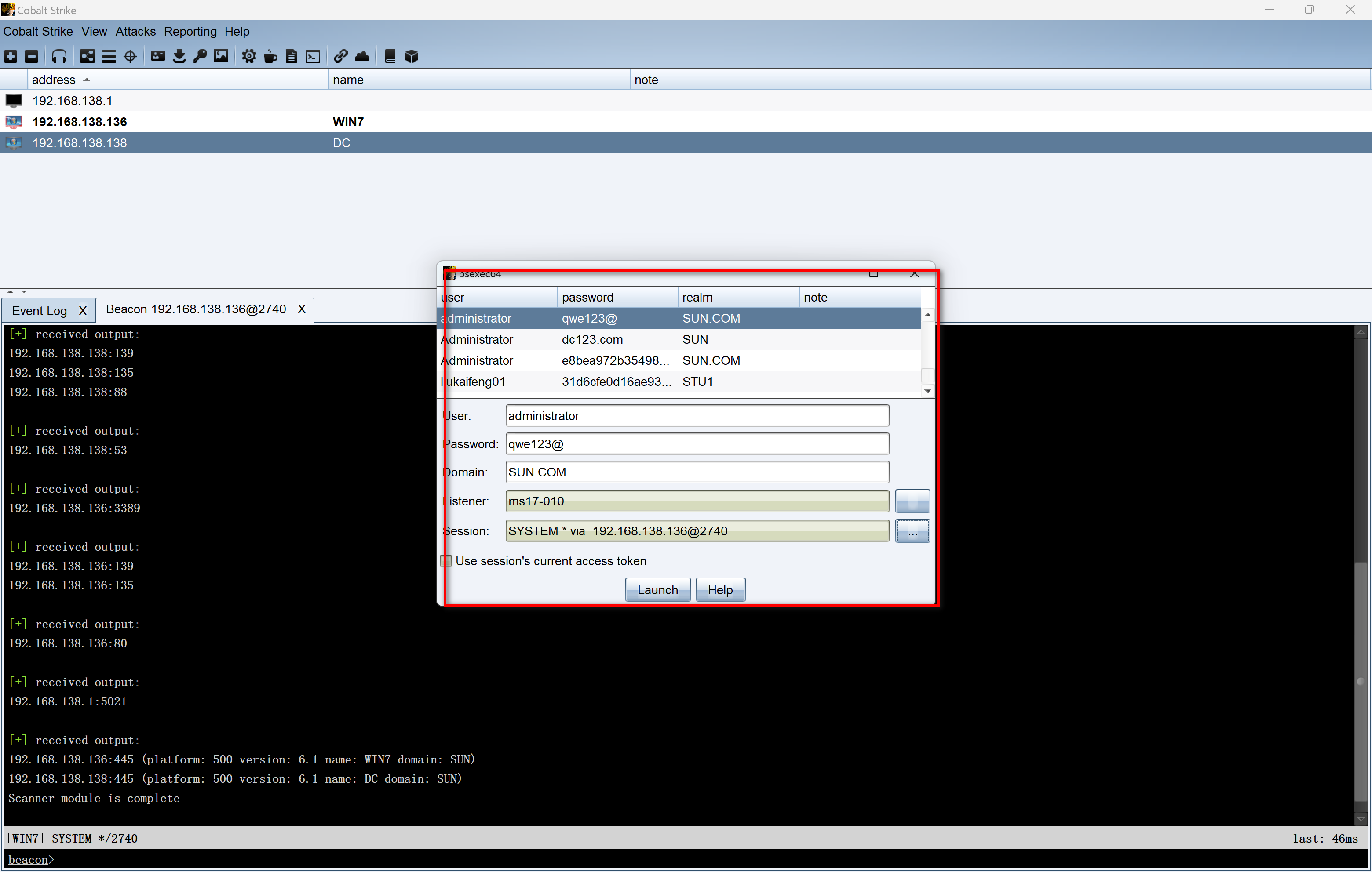Open Downloads with the download arrow icon
This screenshot has height=872, width=1372.
tap(179, 56)
